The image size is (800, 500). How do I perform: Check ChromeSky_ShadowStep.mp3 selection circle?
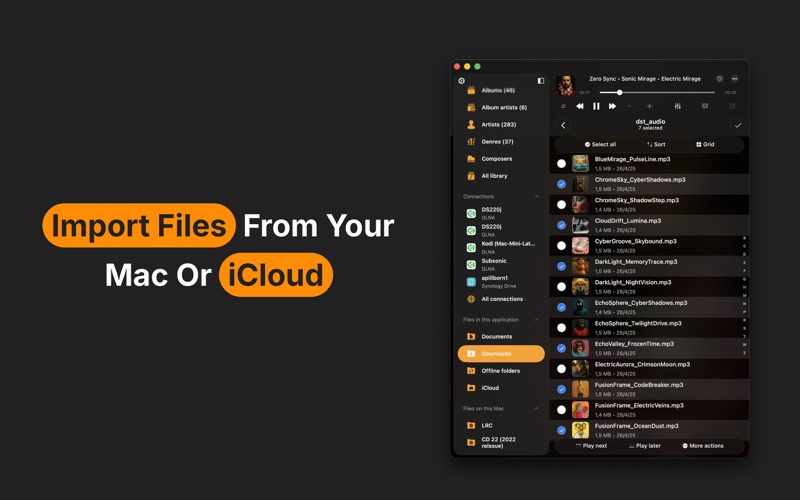pos(561,205)
